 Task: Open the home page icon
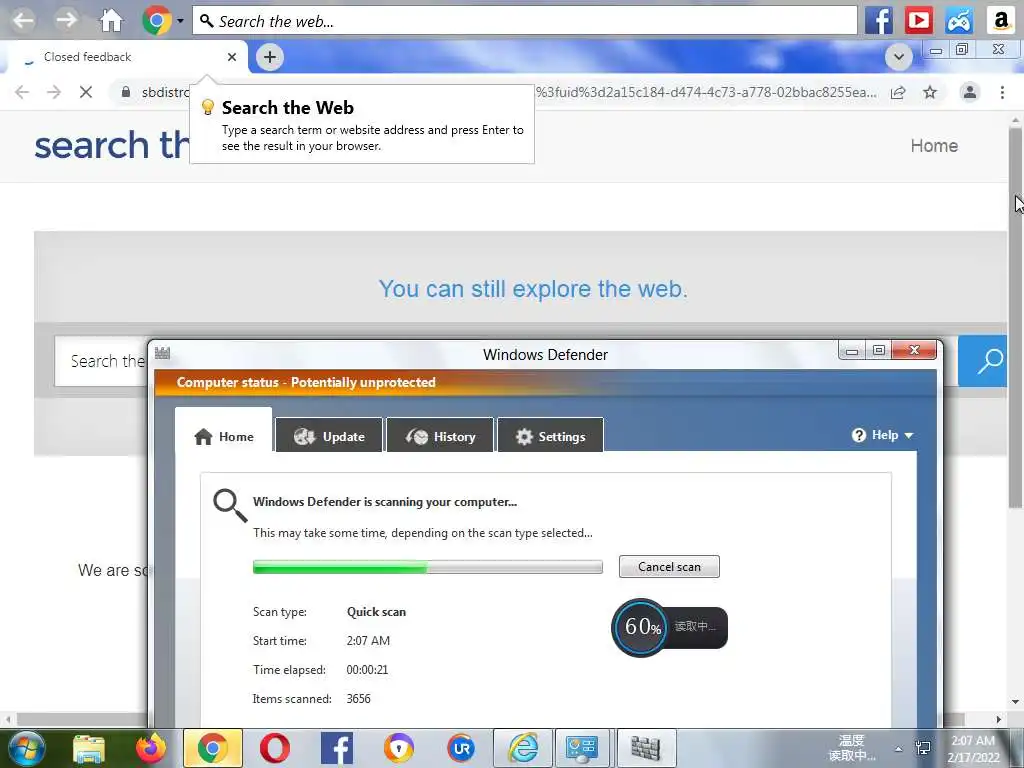[111, 20]
